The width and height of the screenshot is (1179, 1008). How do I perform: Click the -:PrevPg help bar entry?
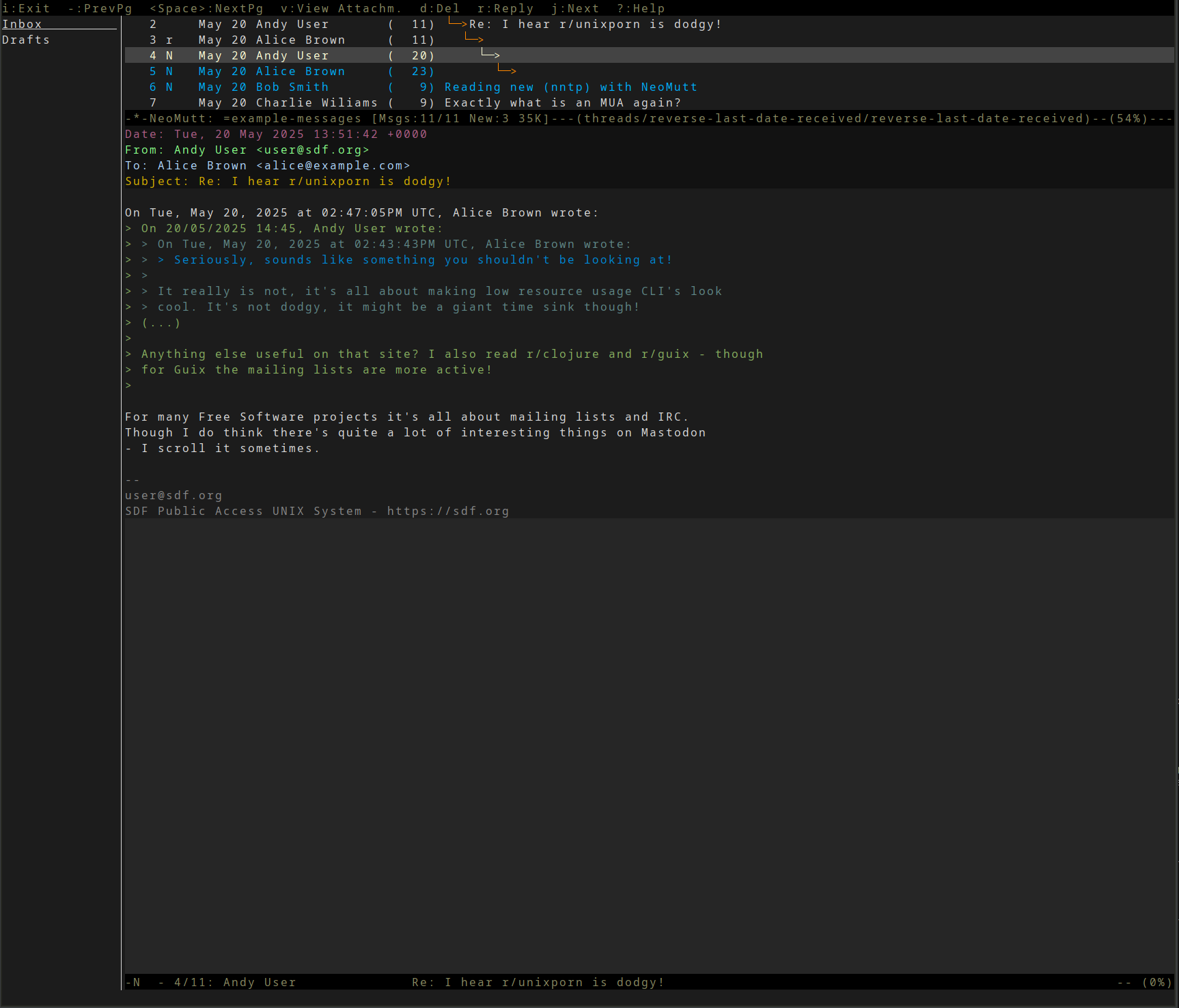(100, 8)
